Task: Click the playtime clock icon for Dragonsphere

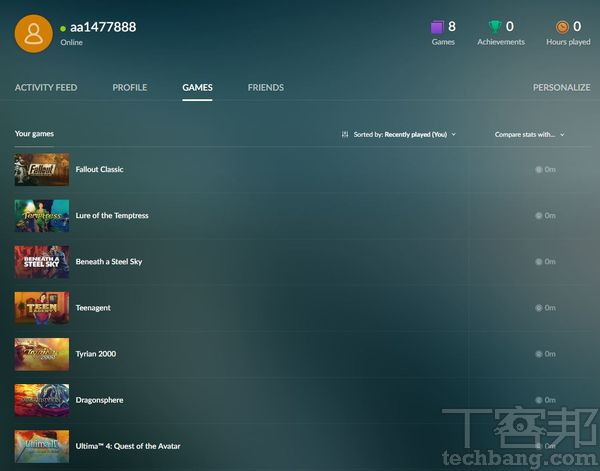Action: click(x=539, y=400)
